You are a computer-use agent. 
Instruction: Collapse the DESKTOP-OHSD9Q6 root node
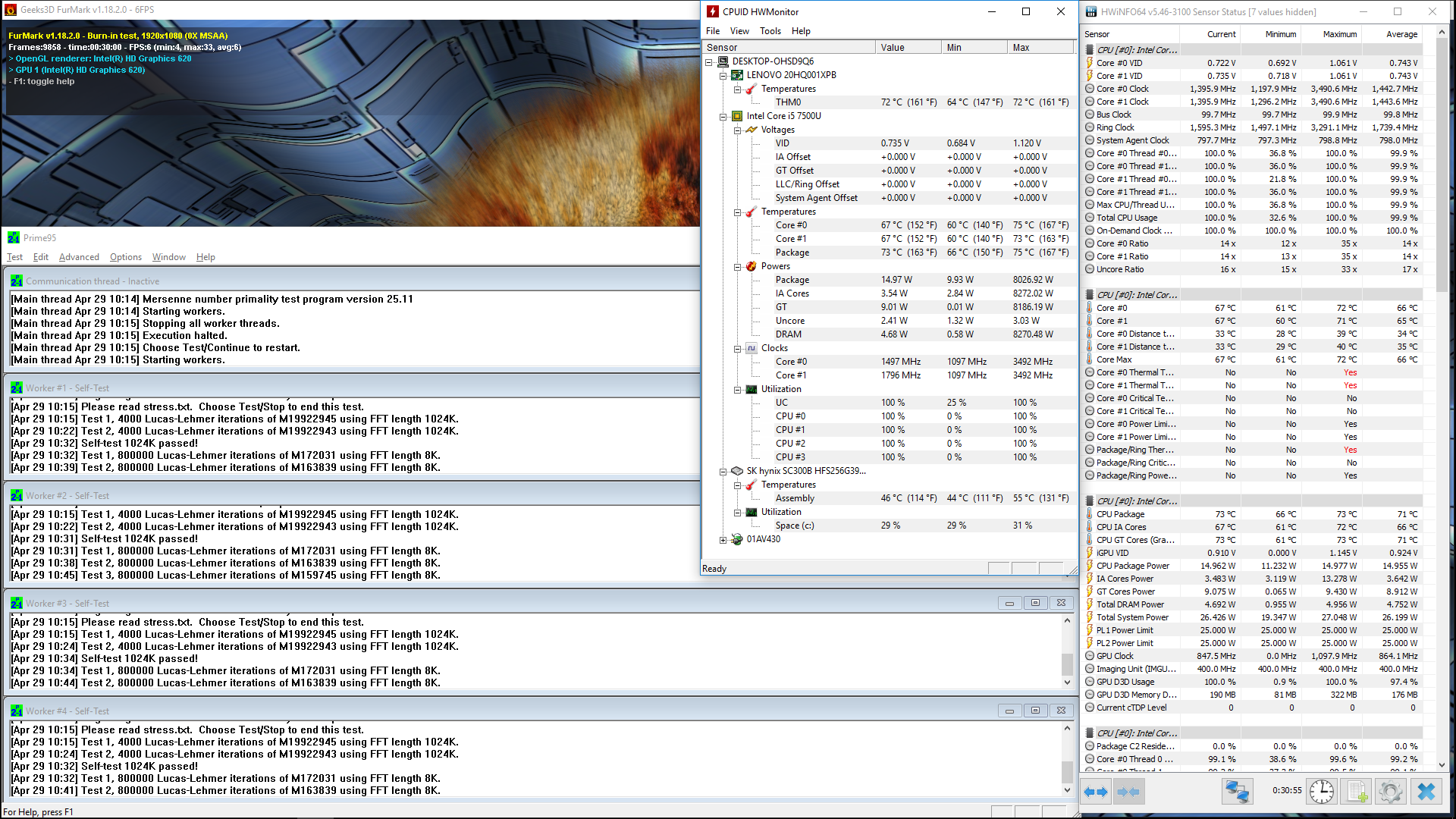709,62
